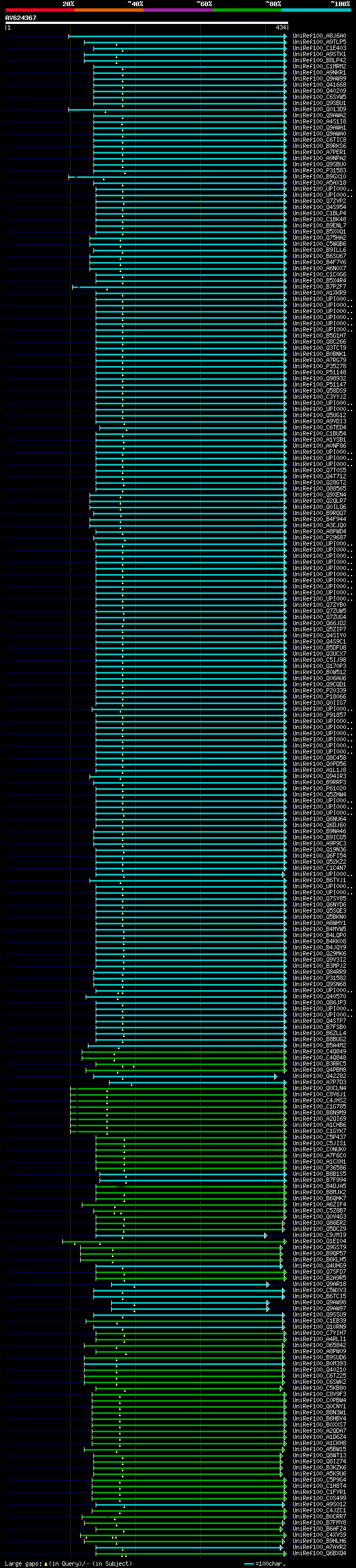The height and width of the screenshot is (1568, 356).
Task: Click UniRef100_A4S118 hit name
Action: 319,122
